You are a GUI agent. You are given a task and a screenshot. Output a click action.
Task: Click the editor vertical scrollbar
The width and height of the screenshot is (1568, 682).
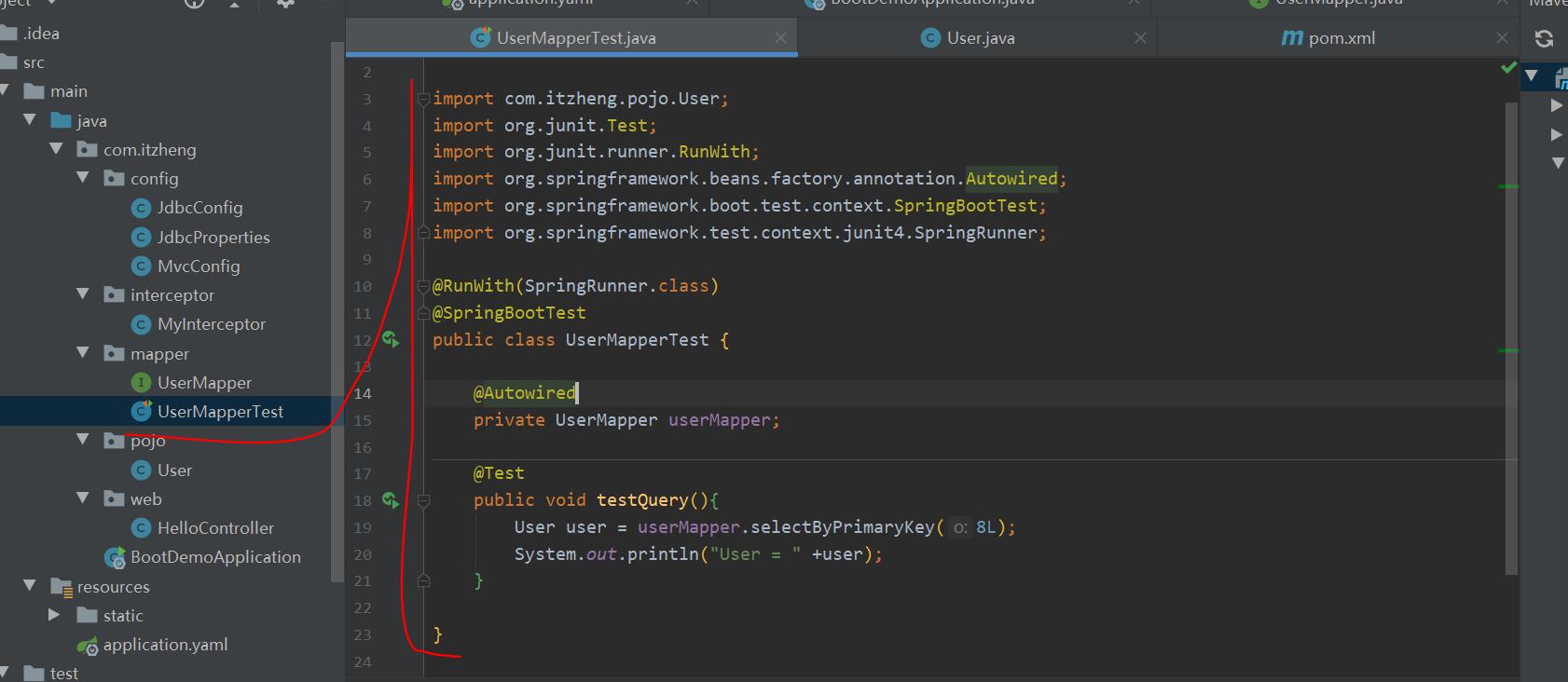pyautogui.click(x=1511, y=337)
